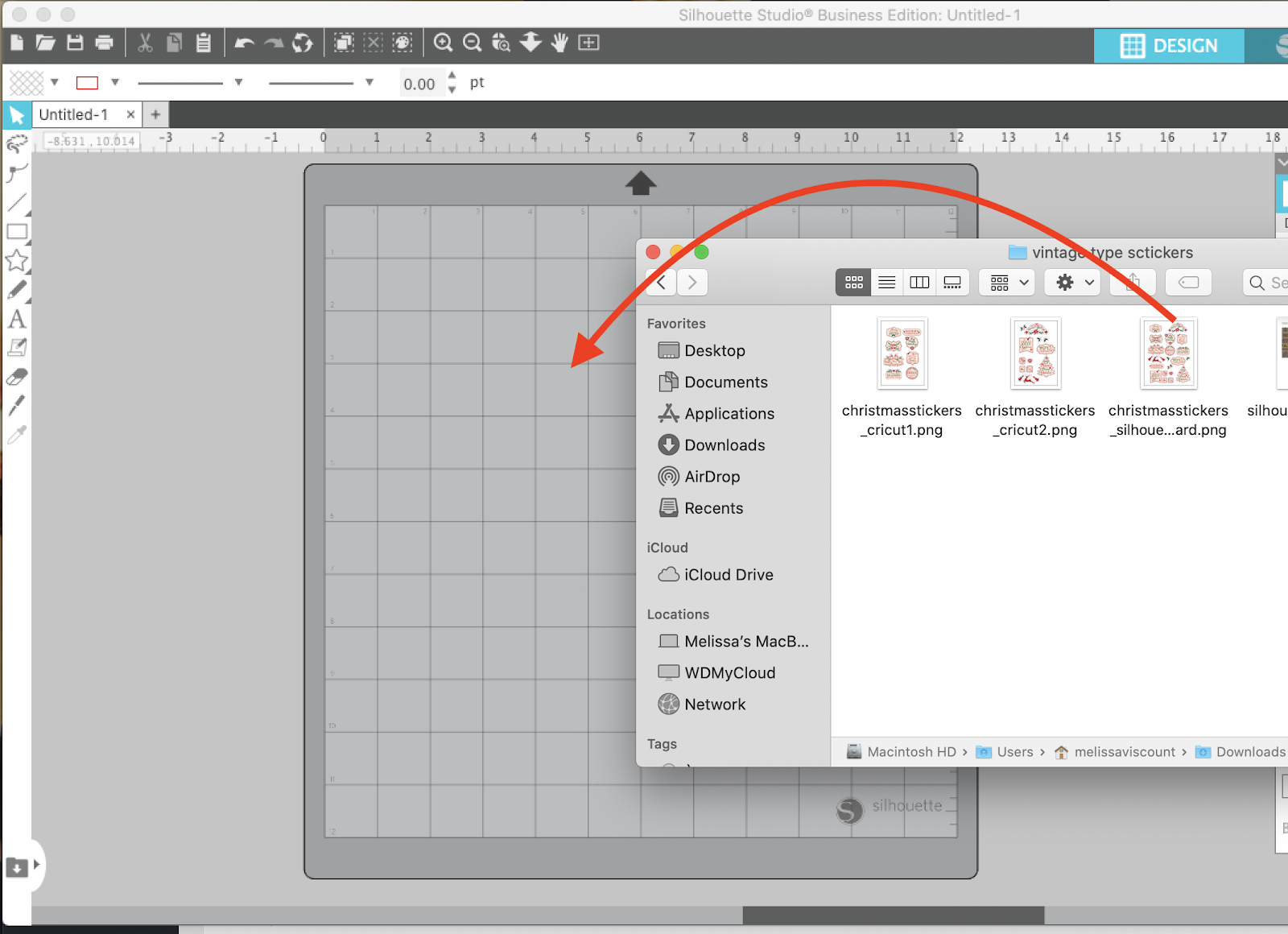Click the Select All icon
1288x934 pixels.
click(x=344, y=43)
